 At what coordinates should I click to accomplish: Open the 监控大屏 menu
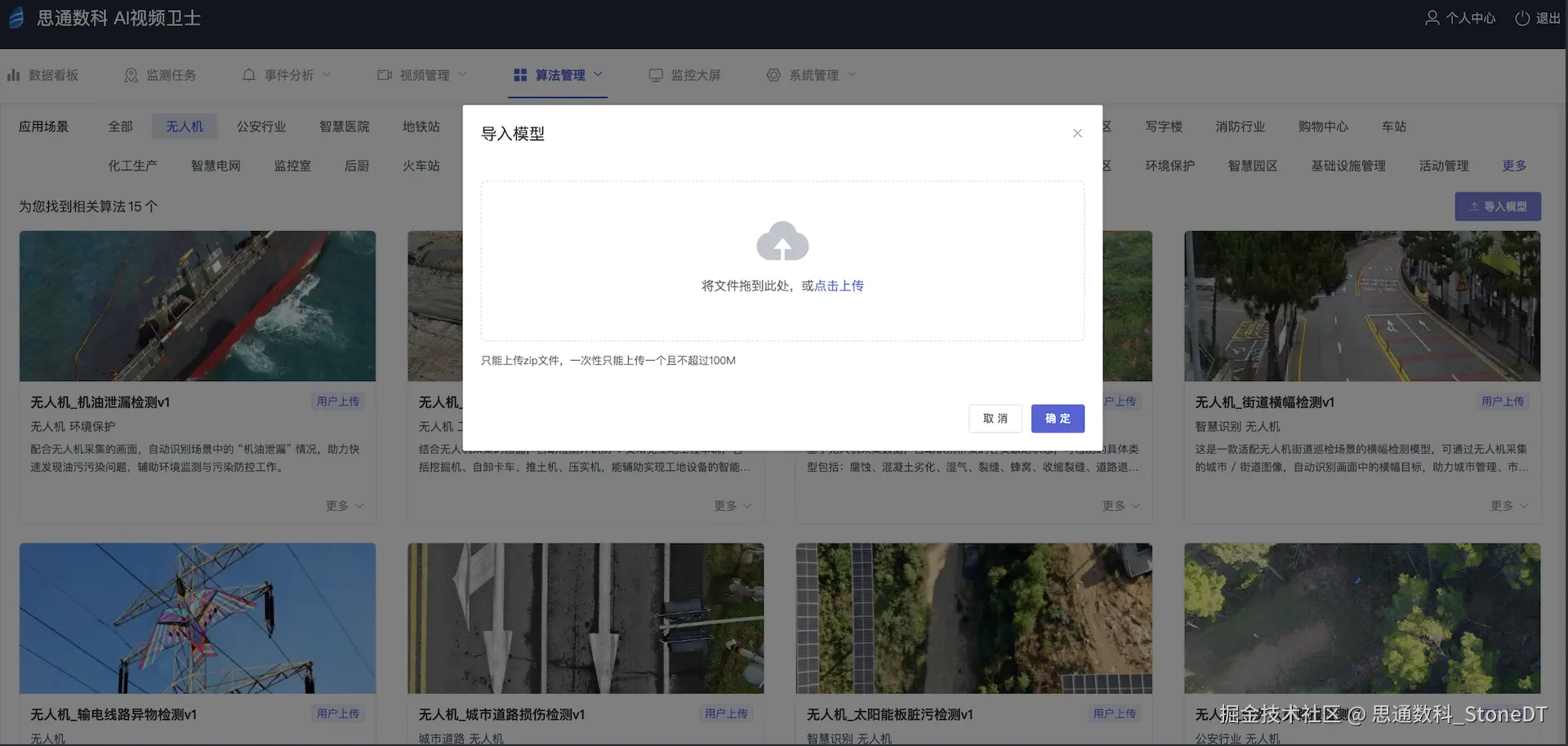(x=684, y=75)
